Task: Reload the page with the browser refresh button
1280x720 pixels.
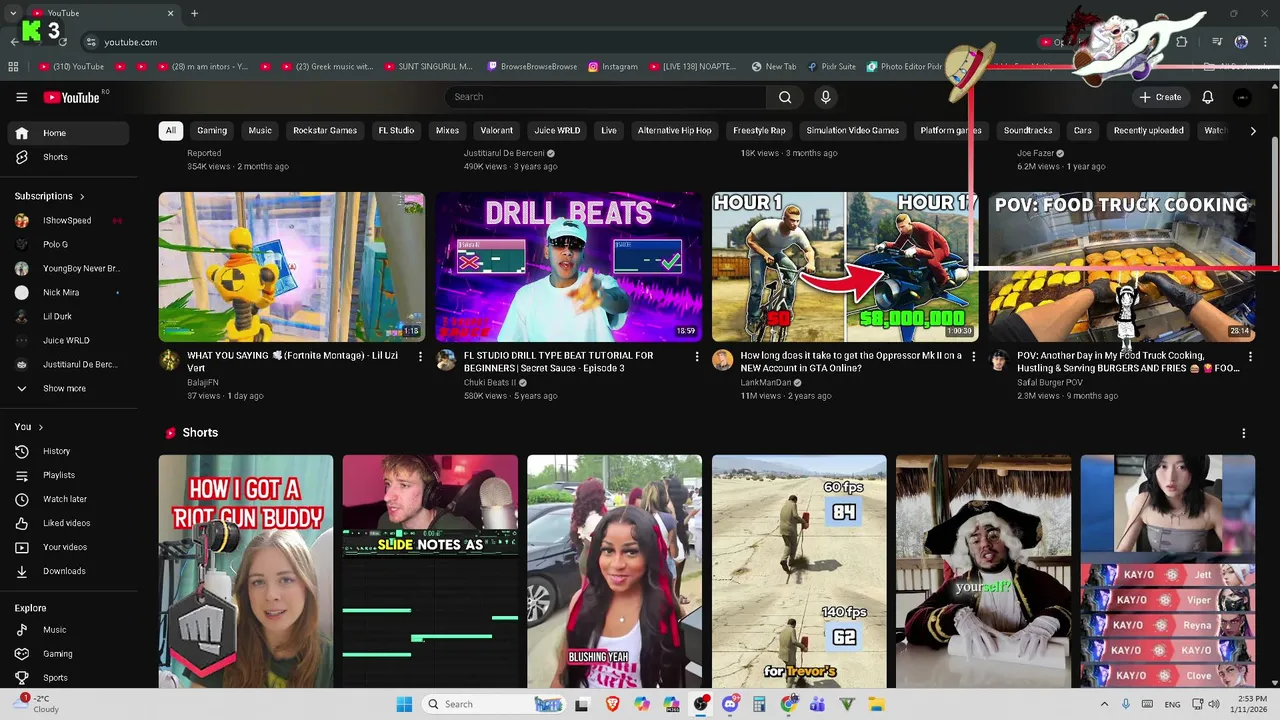Action: [x=63, y=42]
